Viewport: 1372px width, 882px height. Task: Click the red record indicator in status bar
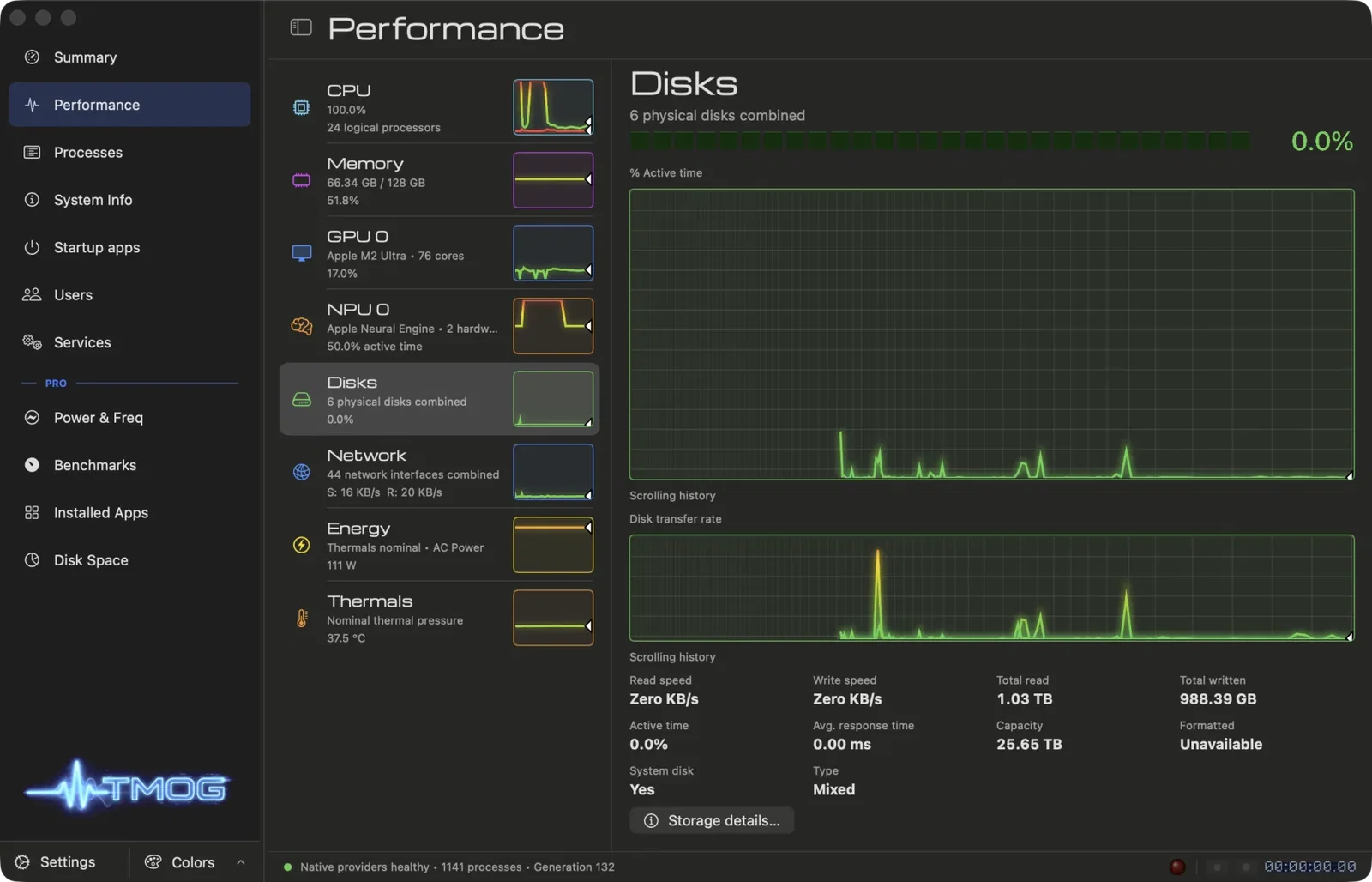[x=1177, y=867]
